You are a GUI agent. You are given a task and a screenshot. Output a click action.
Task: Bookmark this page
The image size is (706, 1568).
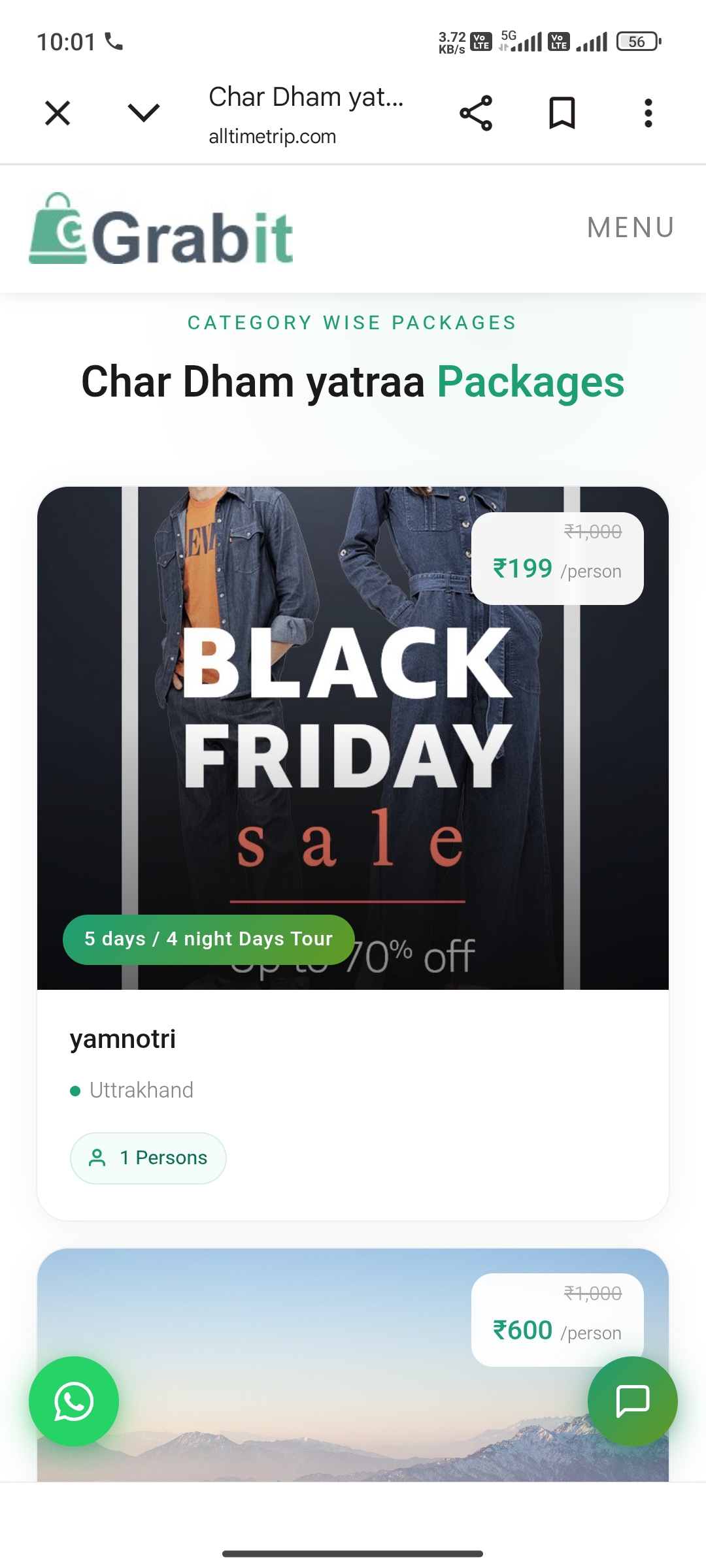(562, 113)
